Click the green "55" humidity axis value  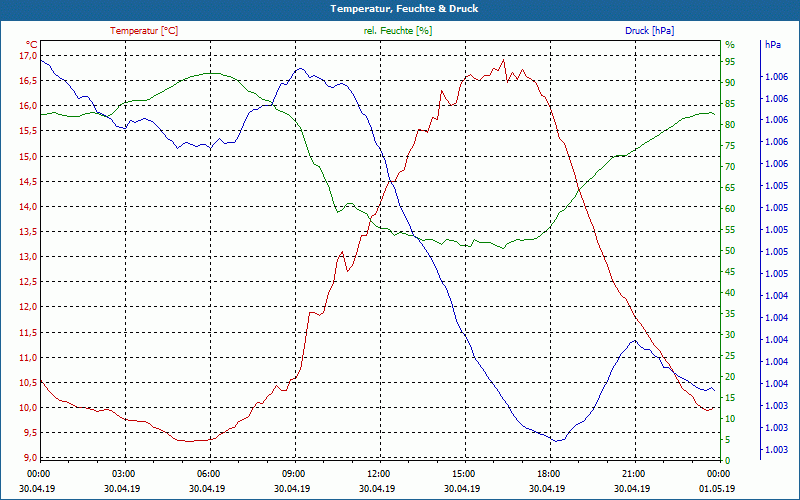(x=730, y=230)
